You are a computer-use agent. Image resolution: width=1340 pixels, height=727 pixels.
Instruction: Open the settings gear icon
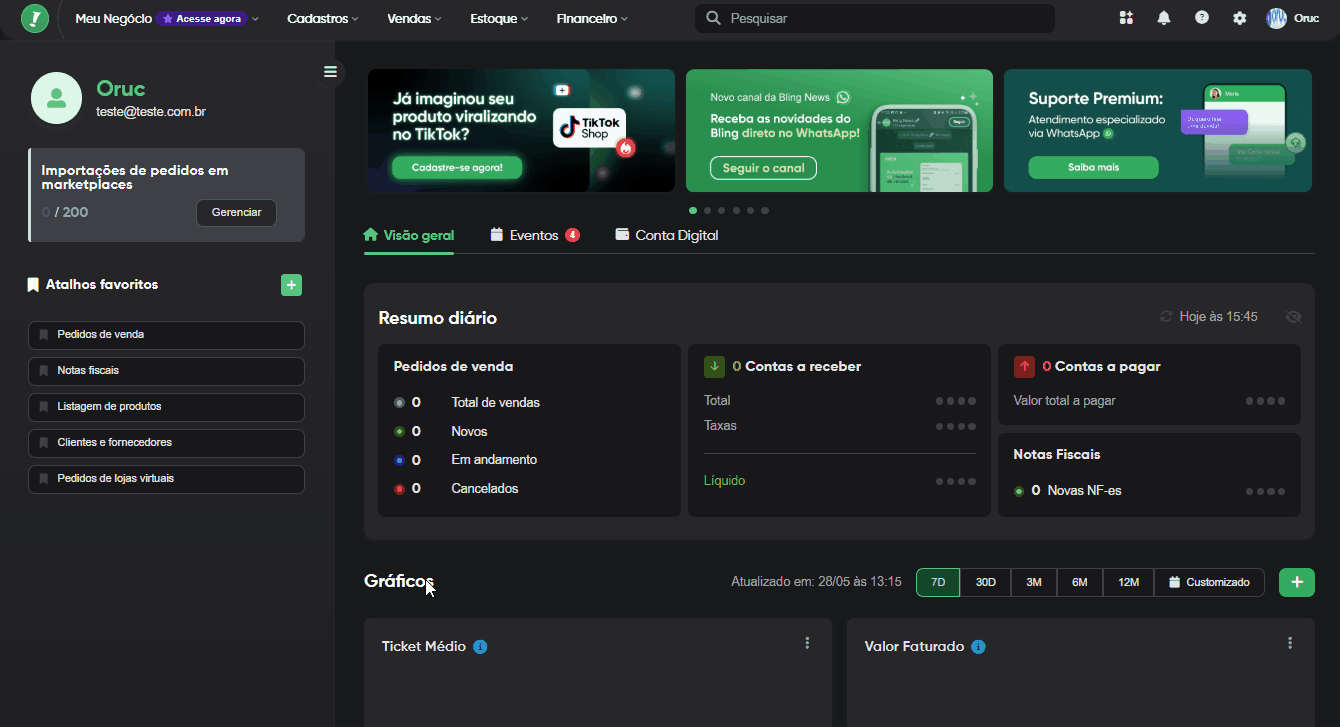point(1240,18)
